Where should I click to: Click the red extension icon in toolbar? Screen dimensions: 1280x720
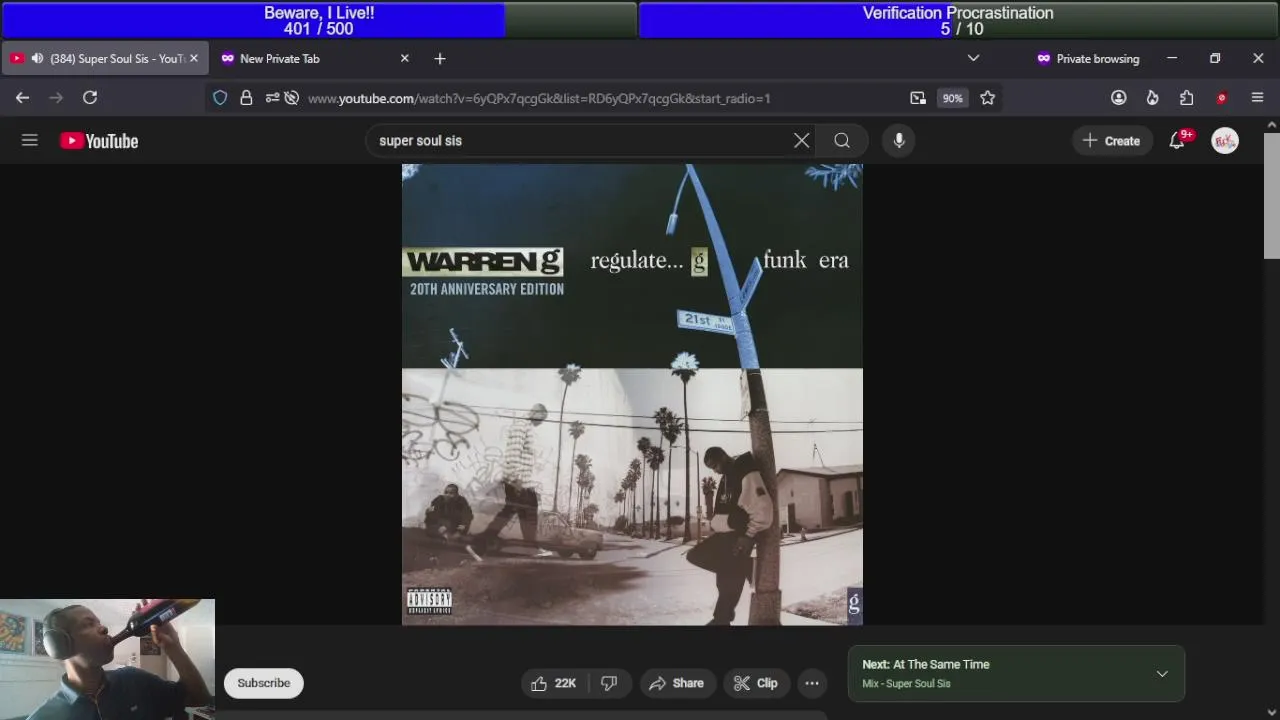point(1221,98)
